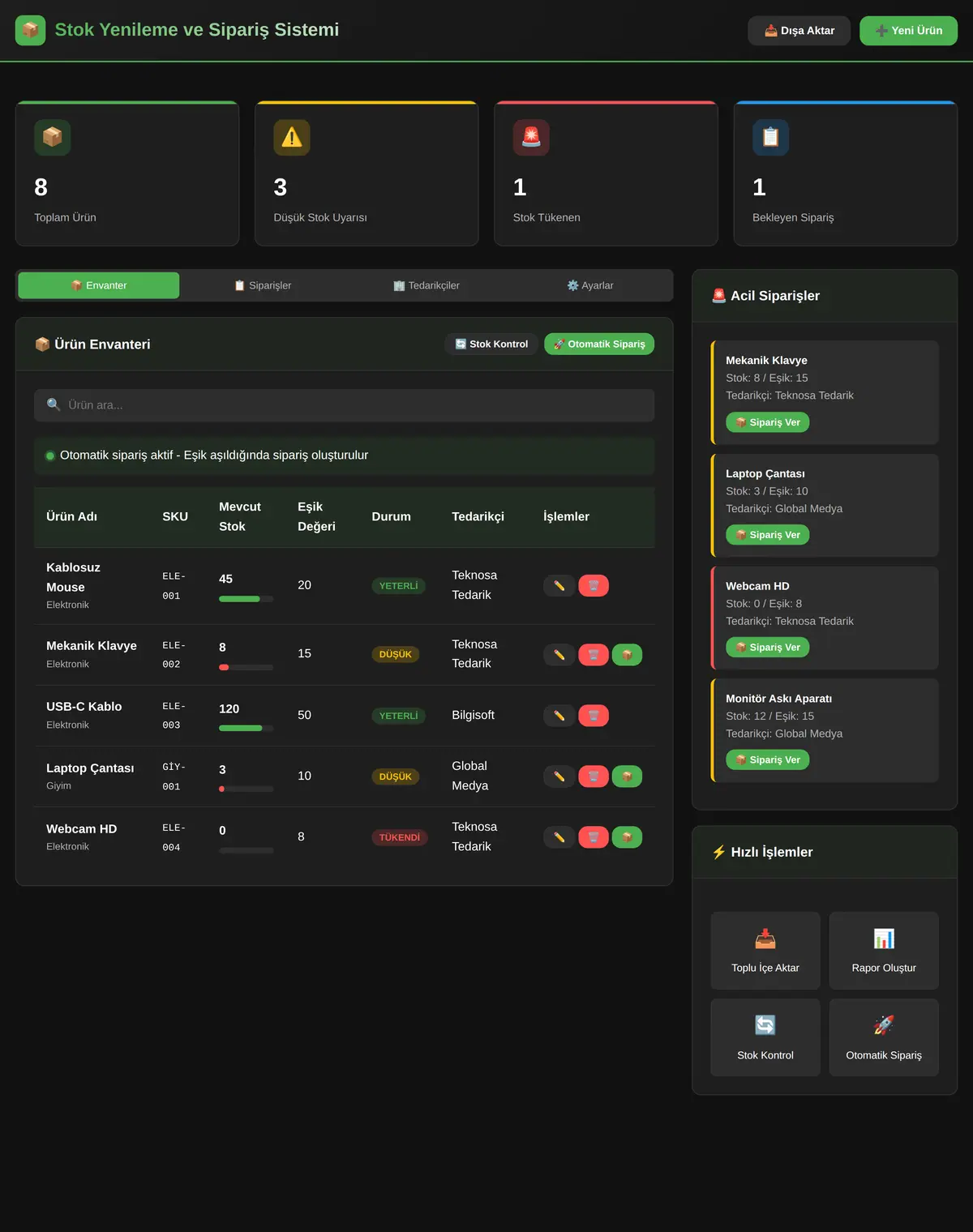Run Stok Kontrol in the Ürün Envanteri header
This screenshot has height=1232, width=973.
coord(491,344)
